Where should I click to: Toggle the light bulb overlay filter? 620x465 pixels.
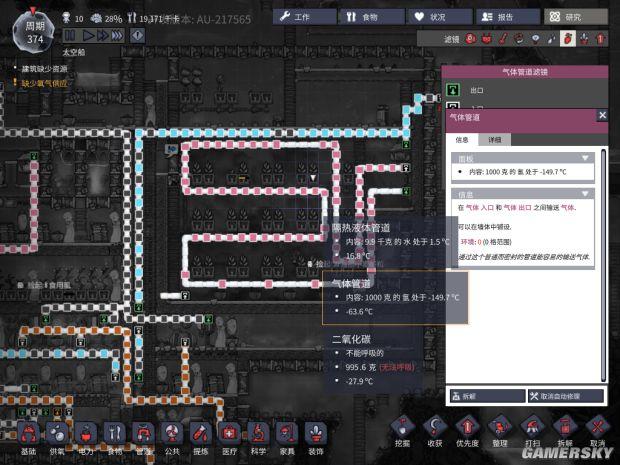click(x=535, y=39)
